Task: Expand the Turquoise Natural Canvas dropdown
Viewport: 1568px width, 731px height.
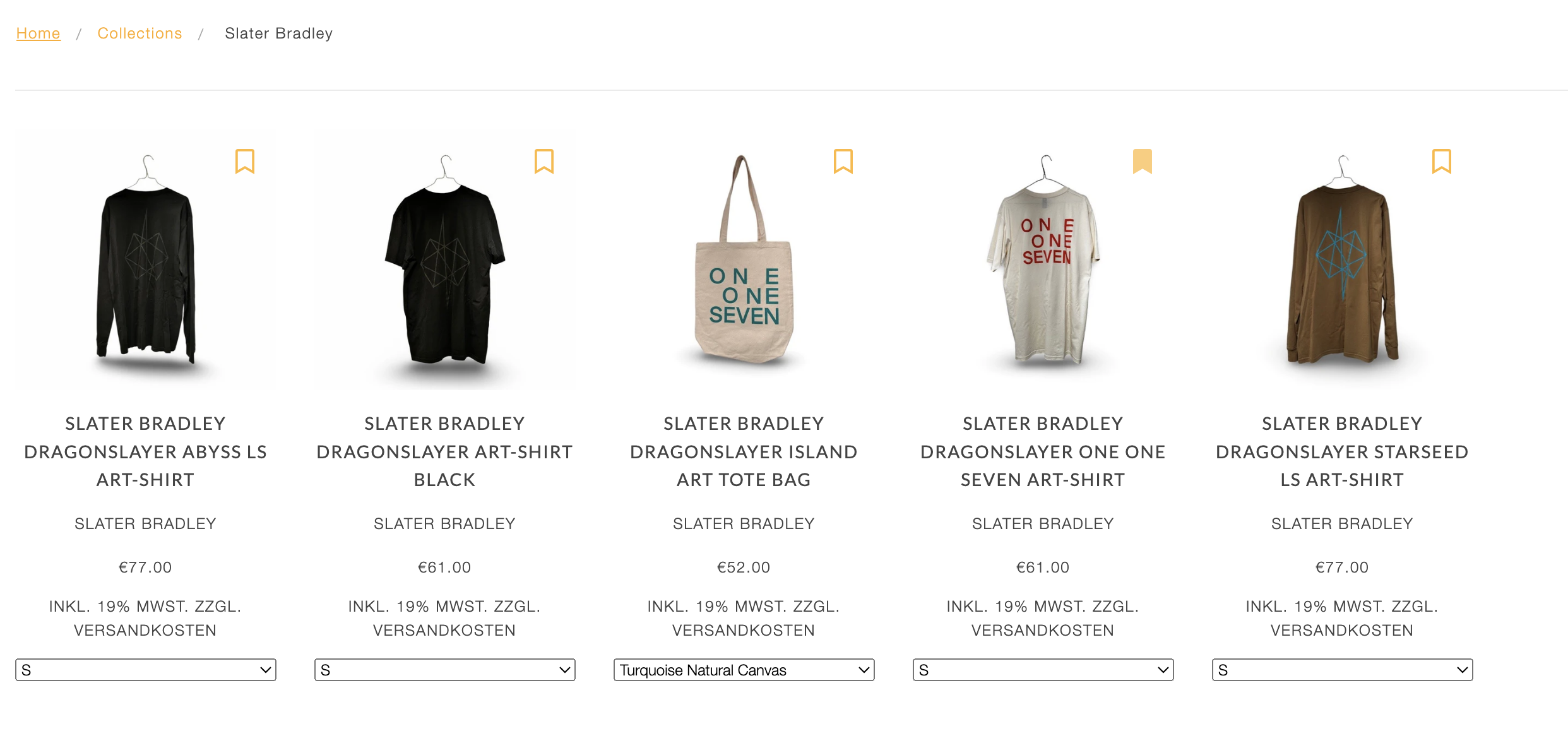Action: point(744,670)
